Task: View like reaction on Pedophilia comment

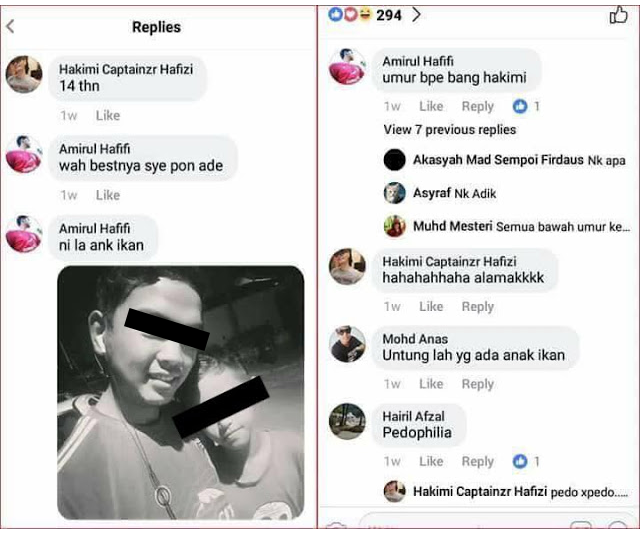Action: [x=526, y=461]
